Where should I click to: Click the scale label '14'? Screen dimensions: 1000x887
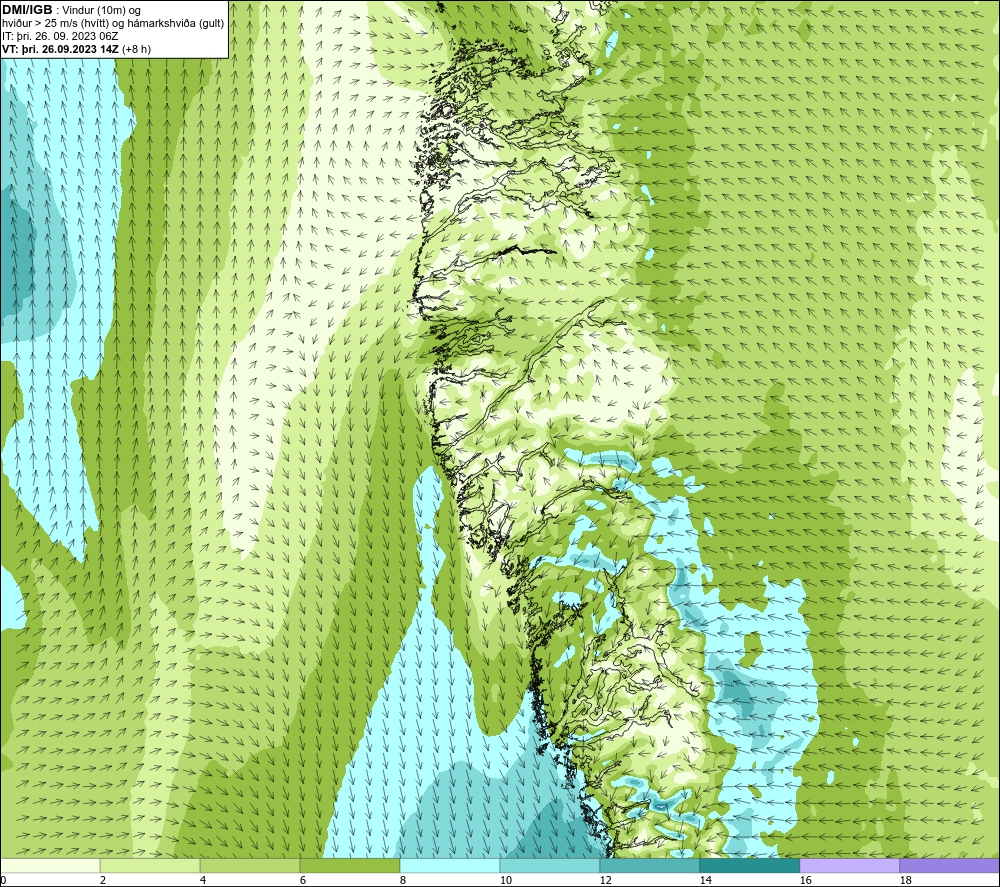coord(705,880)
